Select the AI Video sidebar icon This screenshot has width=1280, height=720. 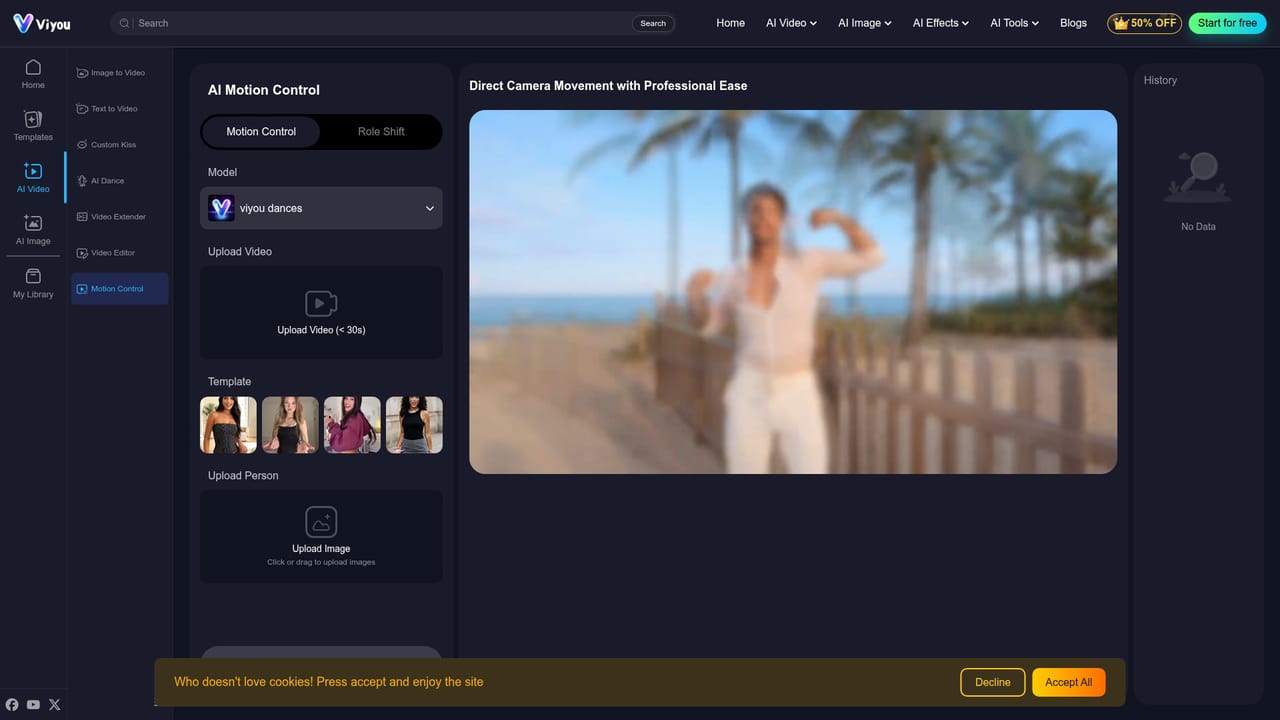coord(33,178)
